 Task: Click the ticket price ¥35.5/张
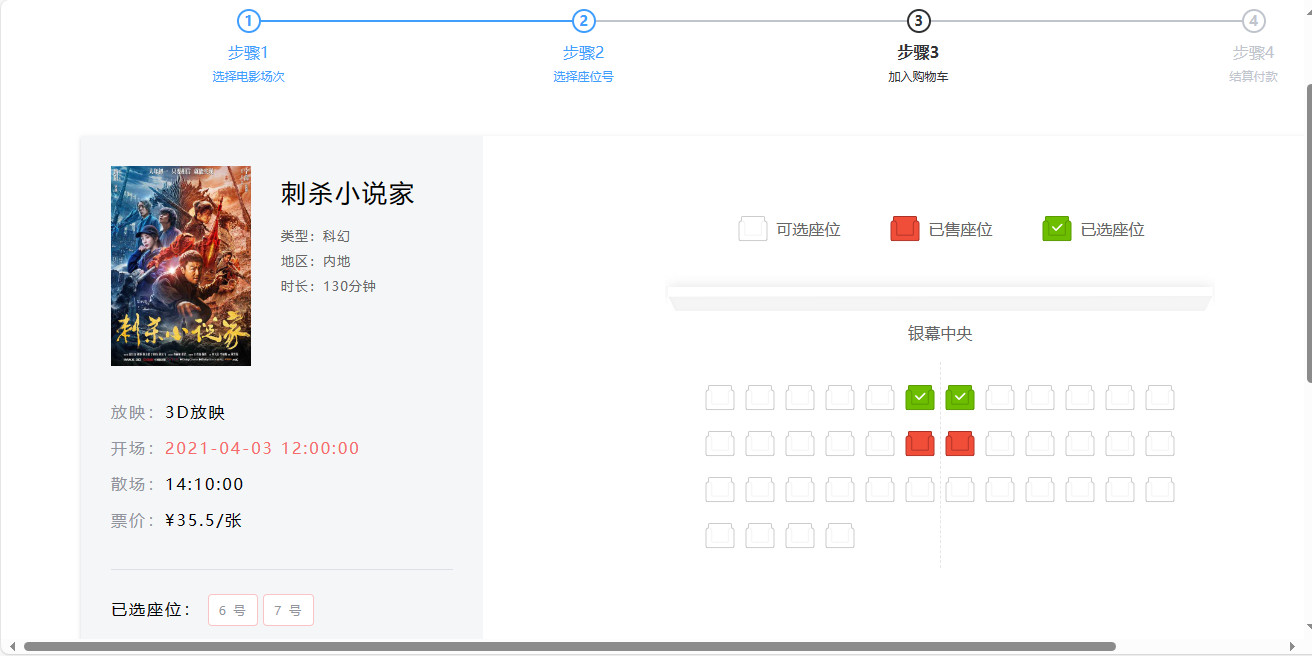pos(204,521)
